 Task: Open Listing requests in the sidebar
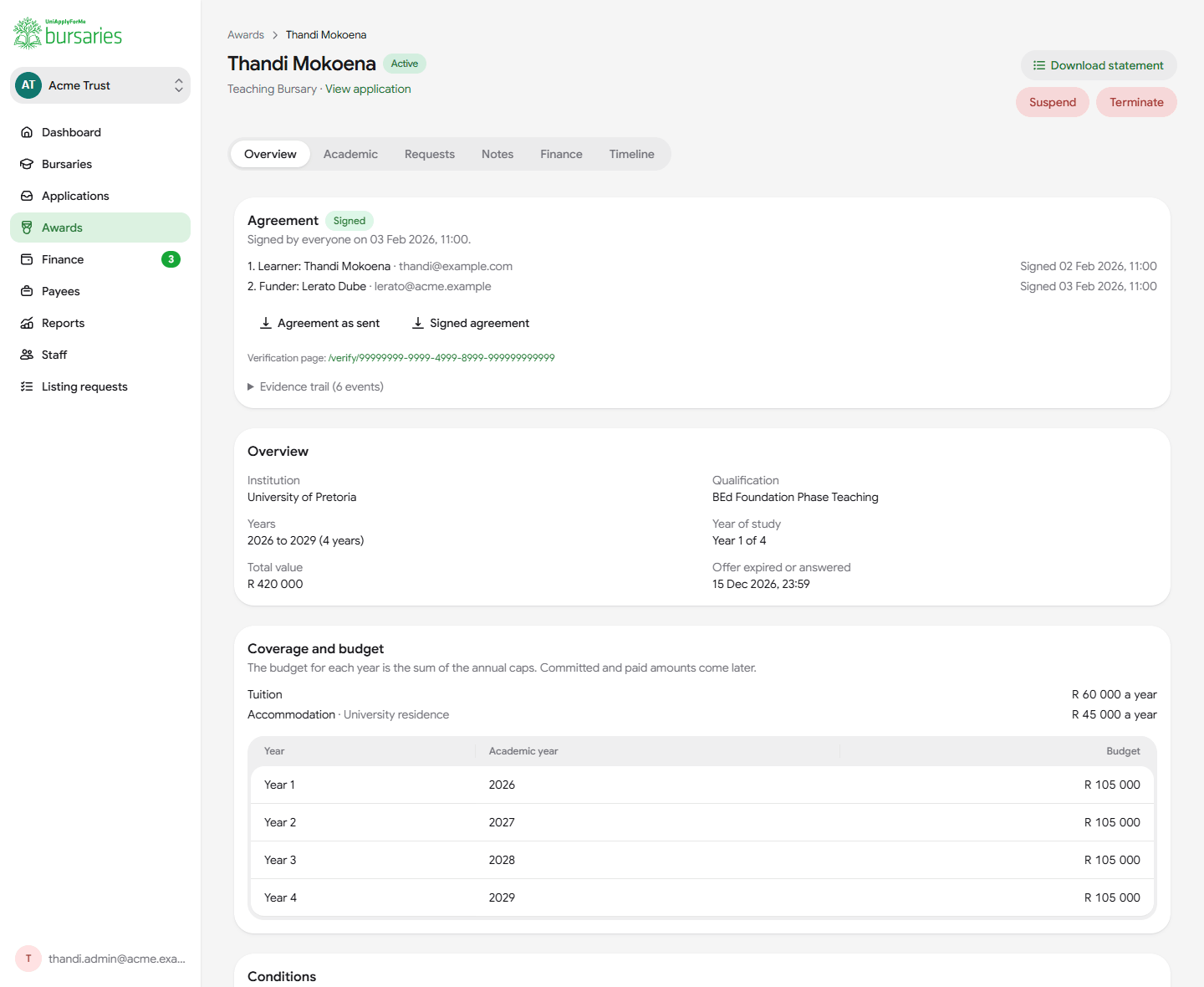click(100, 386)
